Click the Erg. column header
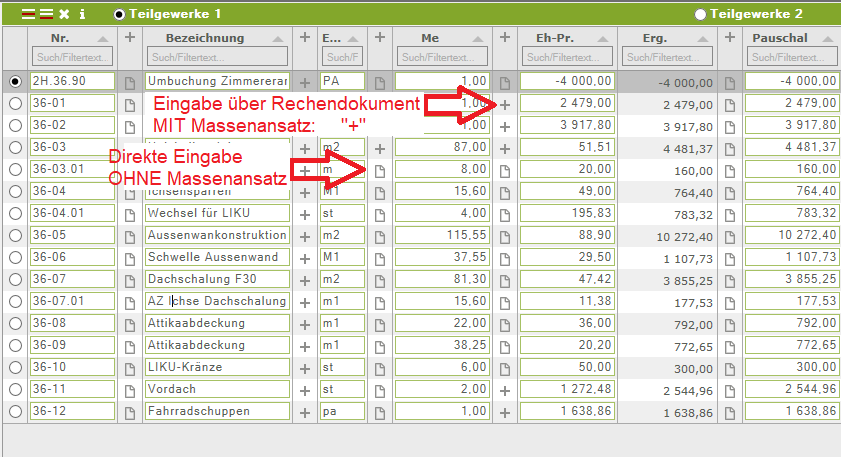Screen dimensions: 841x457 click(660, 38)
